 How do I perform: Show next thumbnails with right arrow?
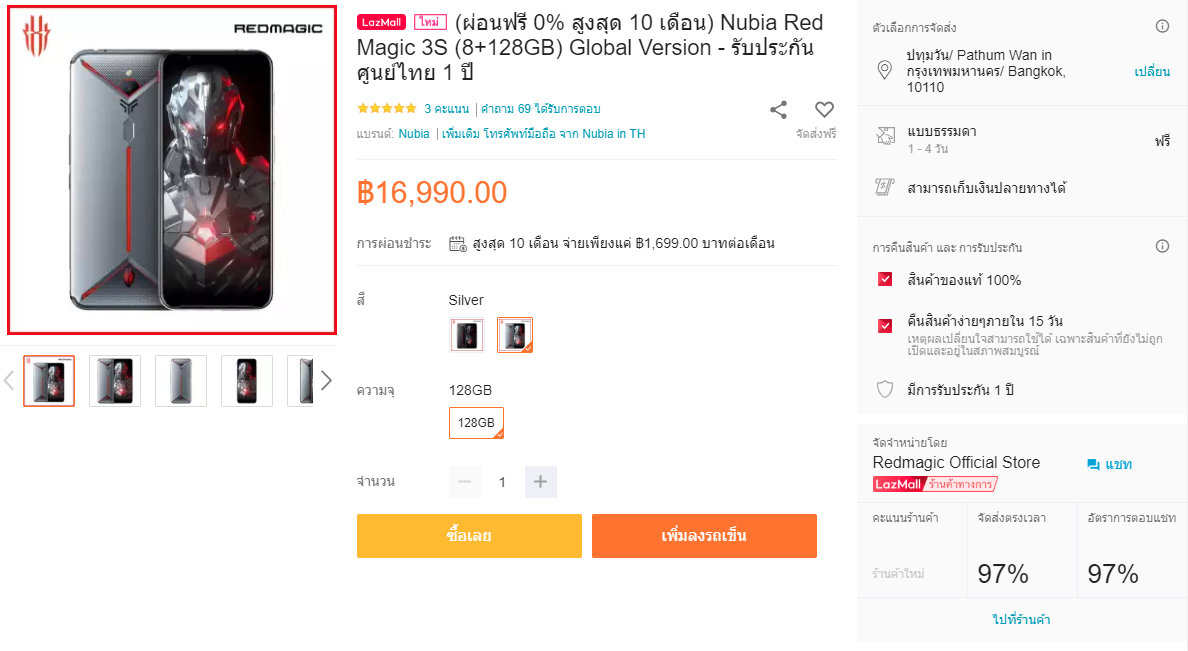(326, 380)
